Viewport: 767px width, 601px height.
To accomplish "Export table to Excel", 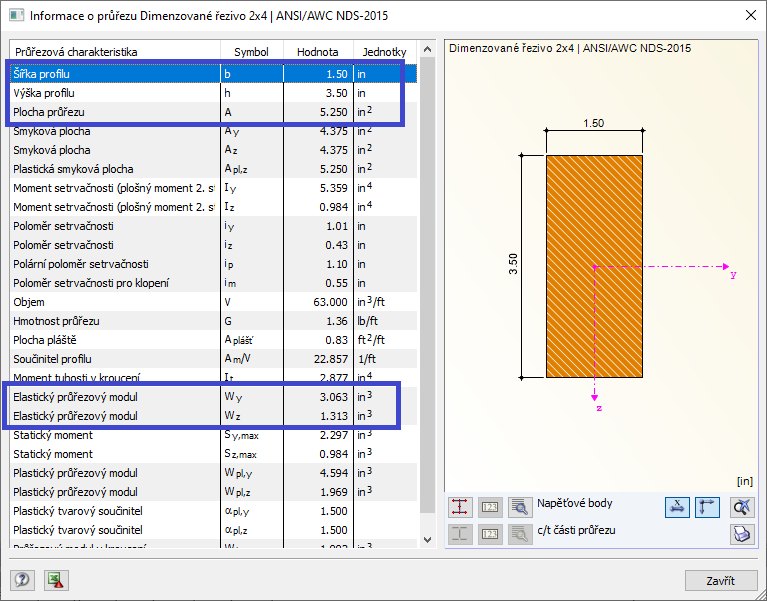I will point(56,580).
